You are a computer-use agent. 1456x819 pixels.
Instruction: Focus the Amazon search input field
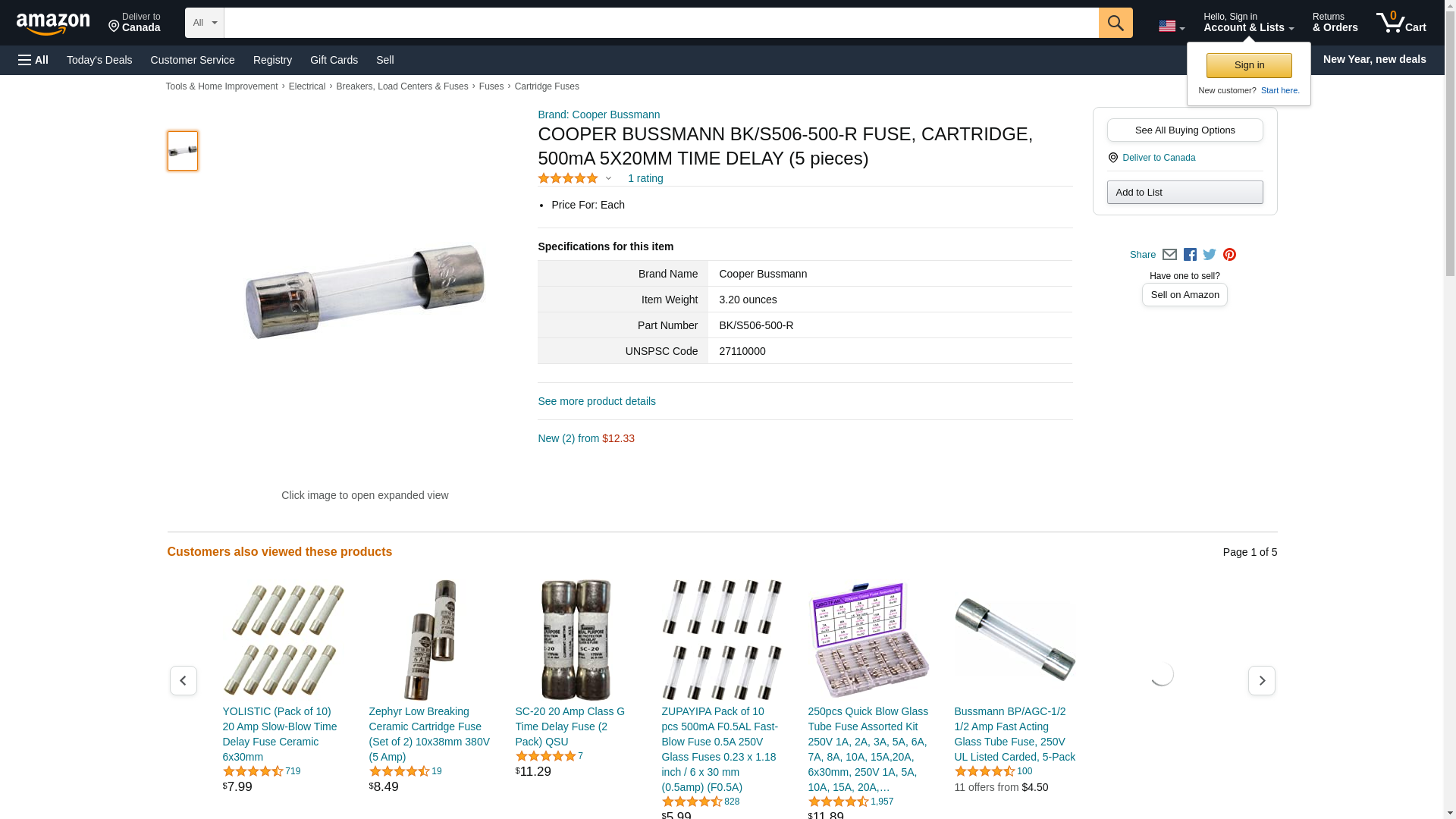pos(661,23)
